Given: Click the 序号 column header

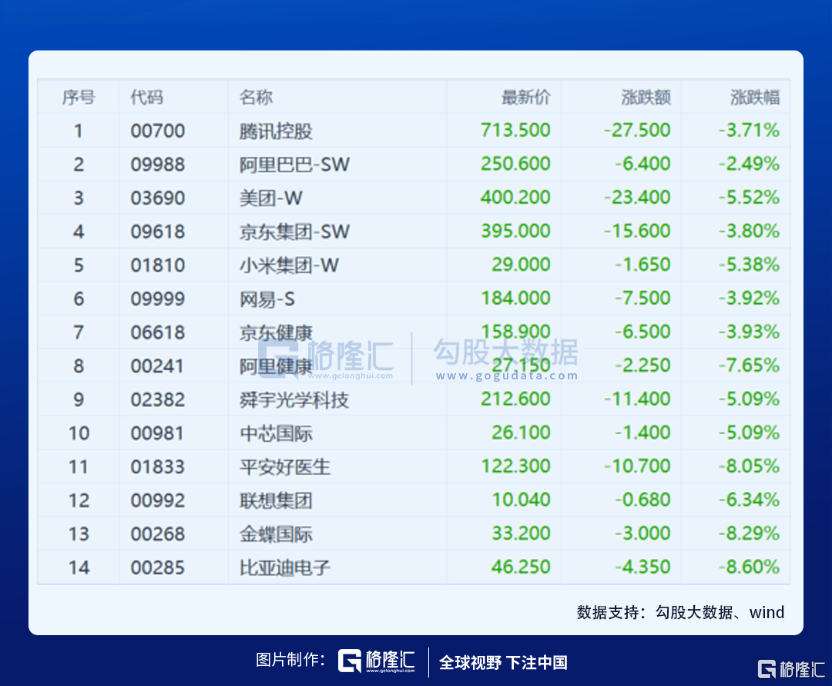Looking at the screenshot, I should (79, 97).
